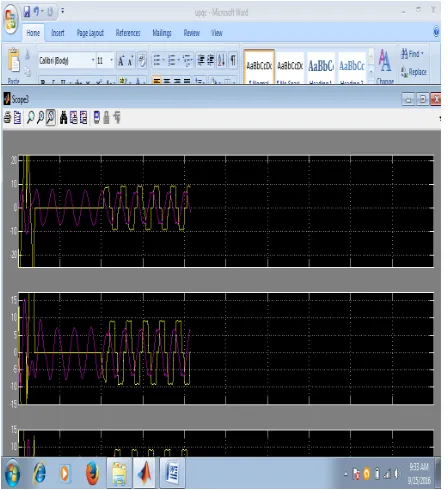Image resolution: width=448 pixels, height=490 pixels.
Task: Click the Decrease Indent icon
Action: click(201, 60)
